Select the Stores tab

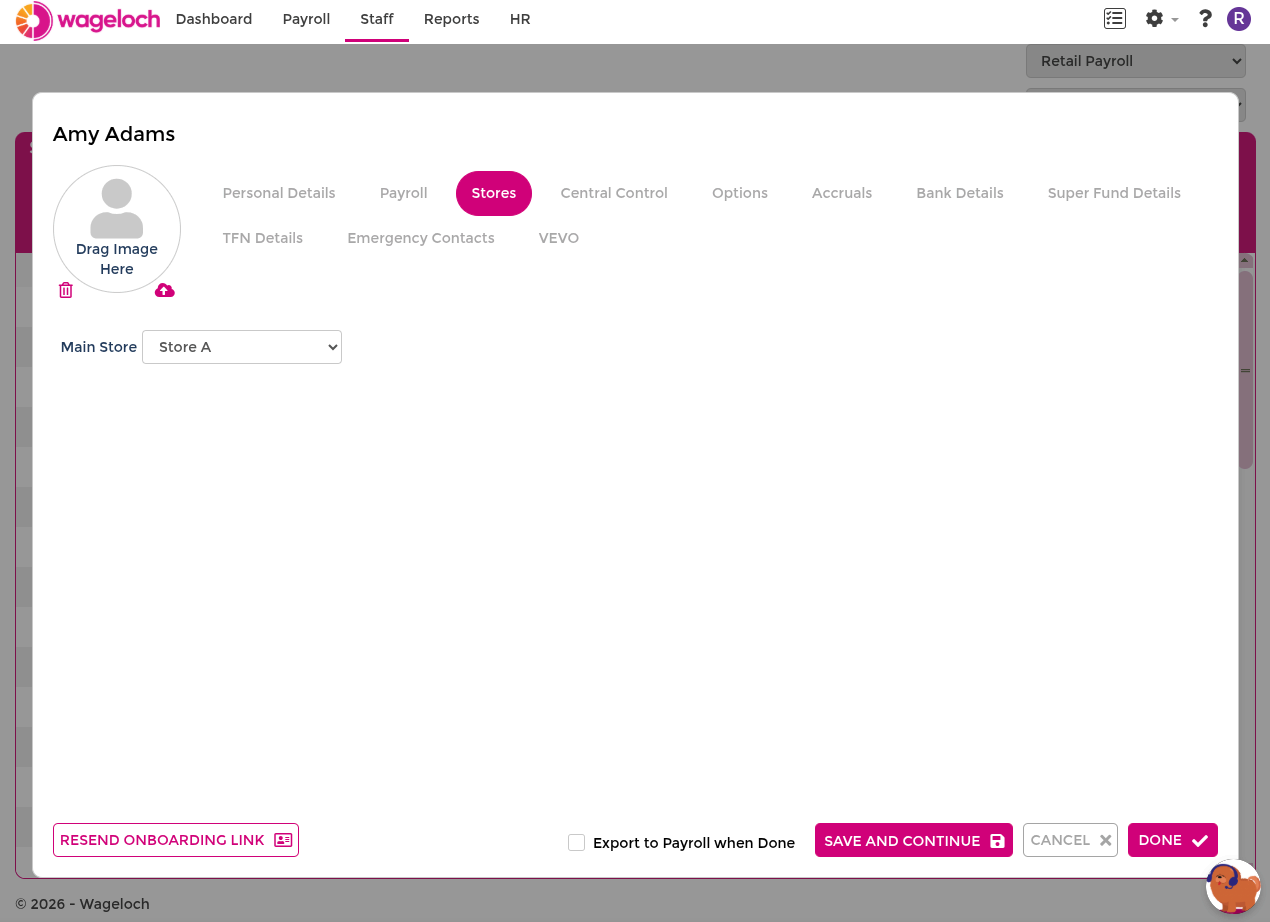[494, 193]
